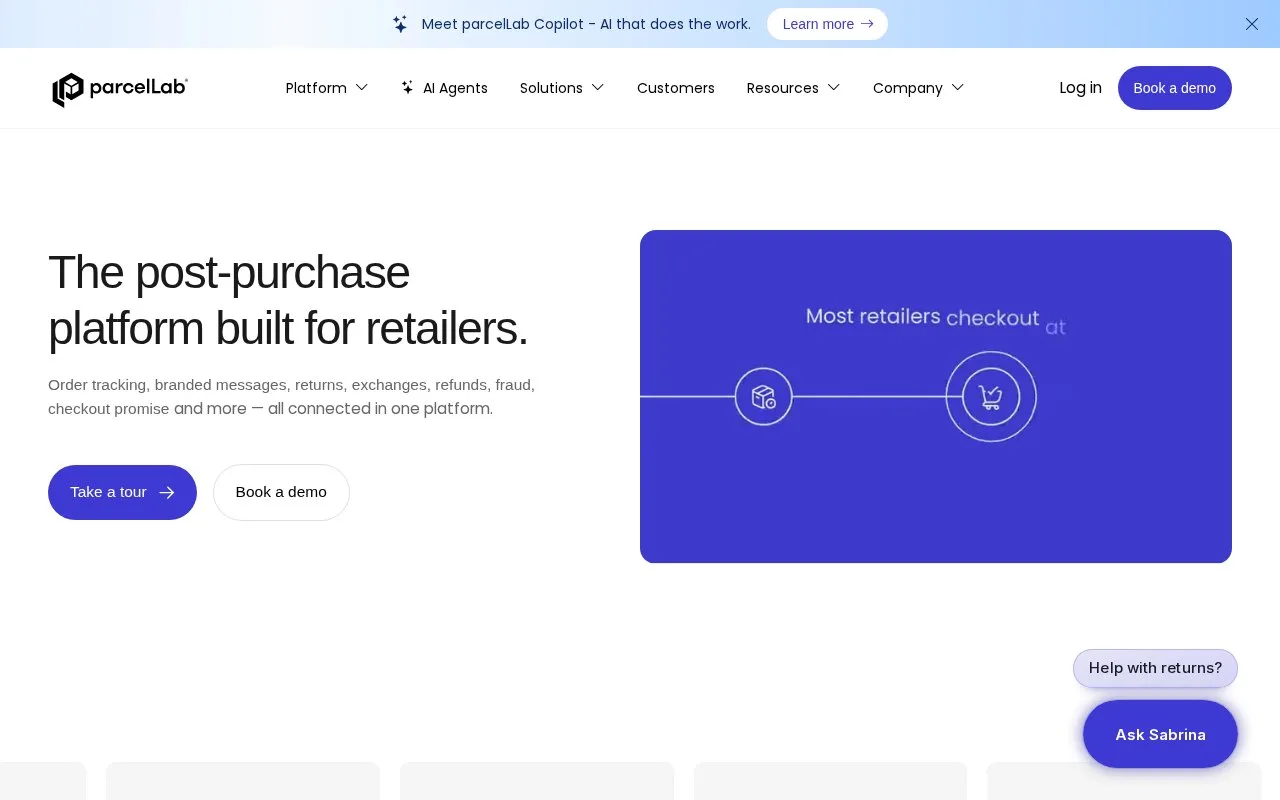
Task: Click the Take a tour button
Action: (x=122, y=492)
